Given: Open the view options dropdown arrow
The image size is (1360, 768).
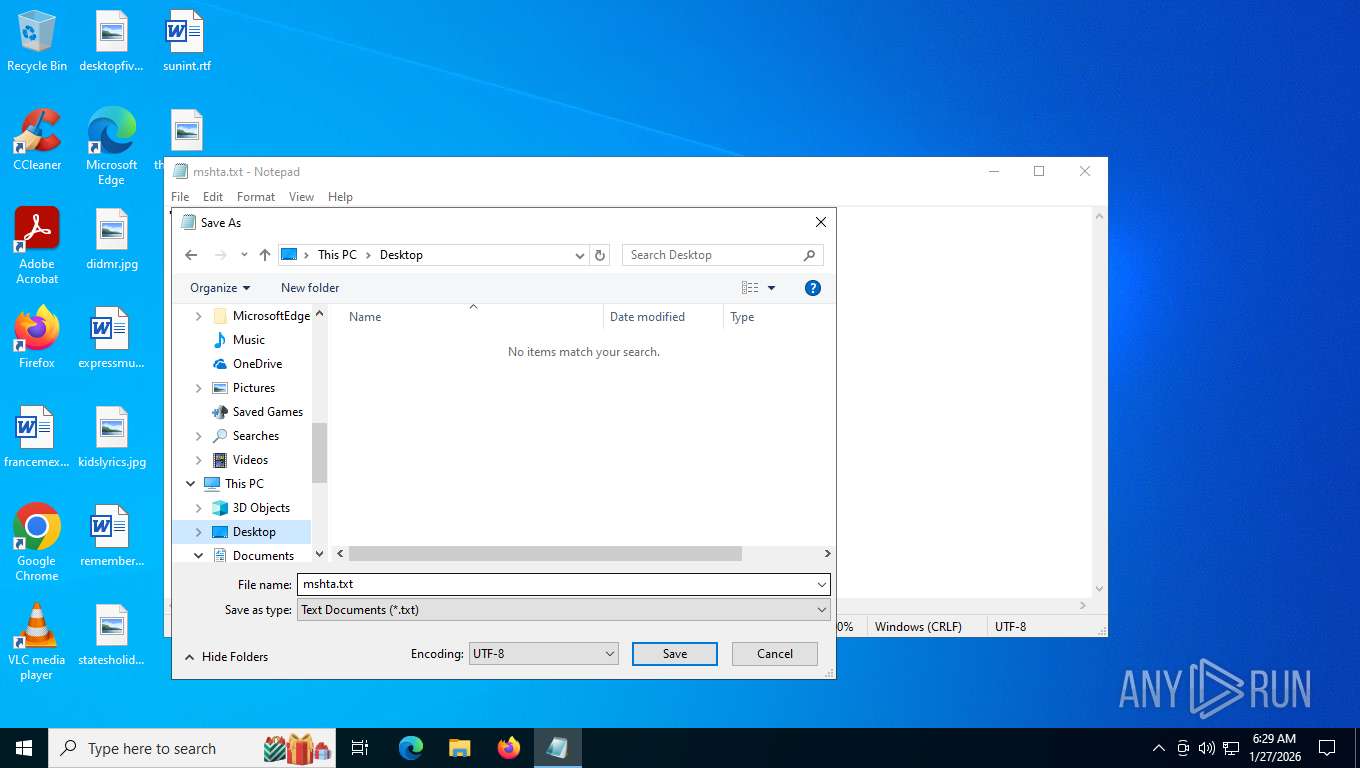Looking at the screenshot, I should click(771, 288).
